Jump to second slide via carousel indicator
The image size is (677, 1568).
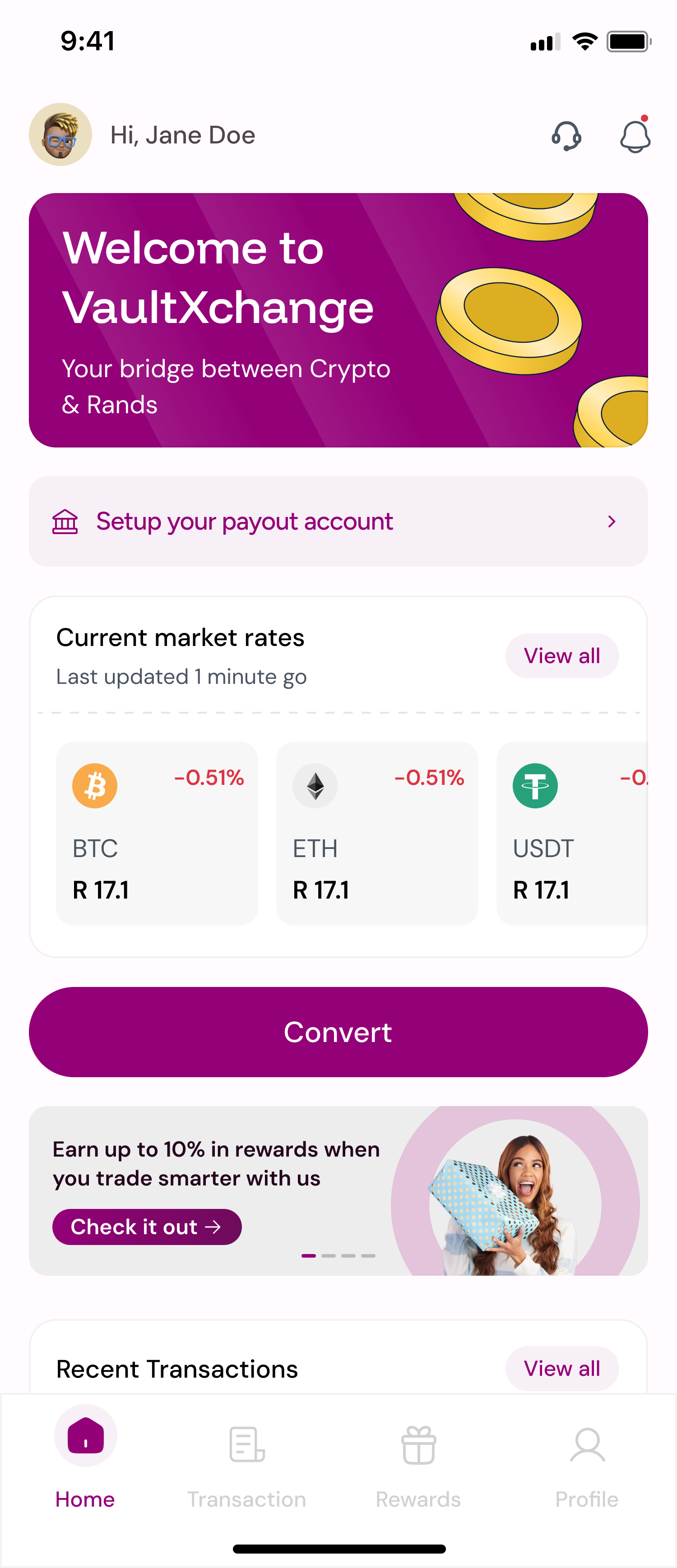point(329,1256)
